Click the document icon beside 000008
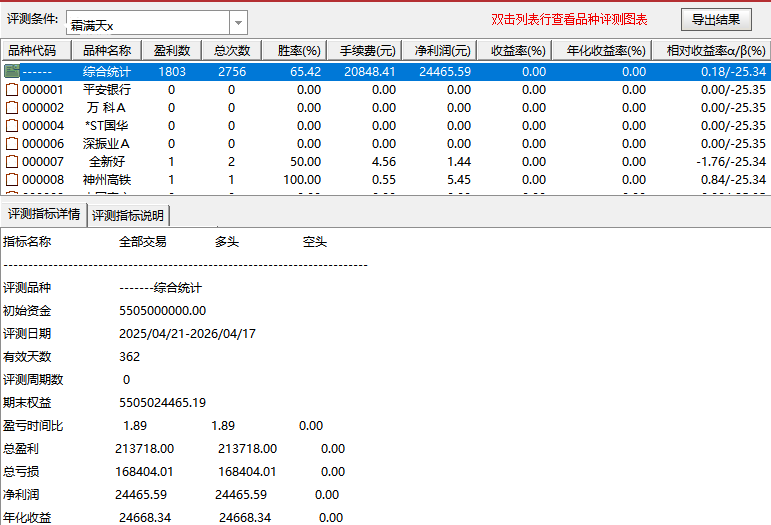The height and width of the screenshot is (525, 771). tap(12, 179)
